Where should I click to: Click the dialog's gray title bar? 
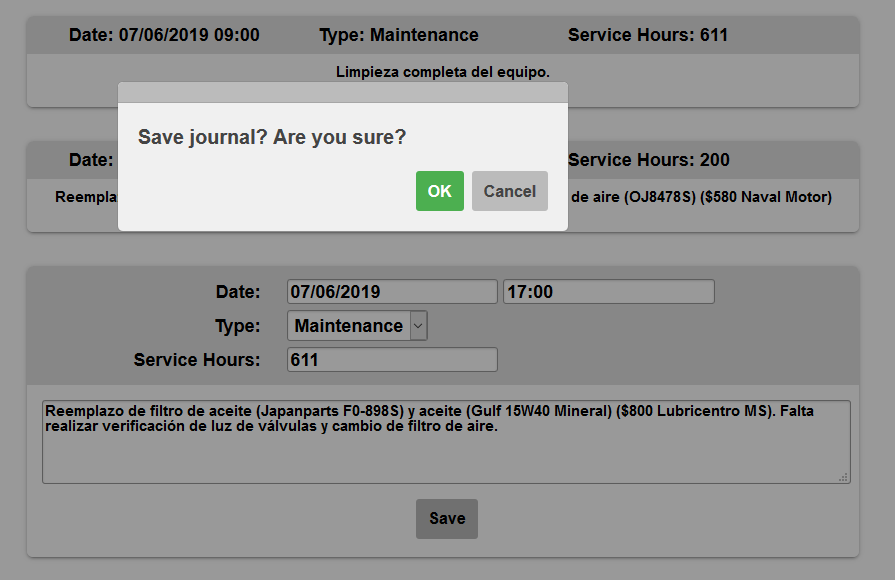click(x=343, y=92)
